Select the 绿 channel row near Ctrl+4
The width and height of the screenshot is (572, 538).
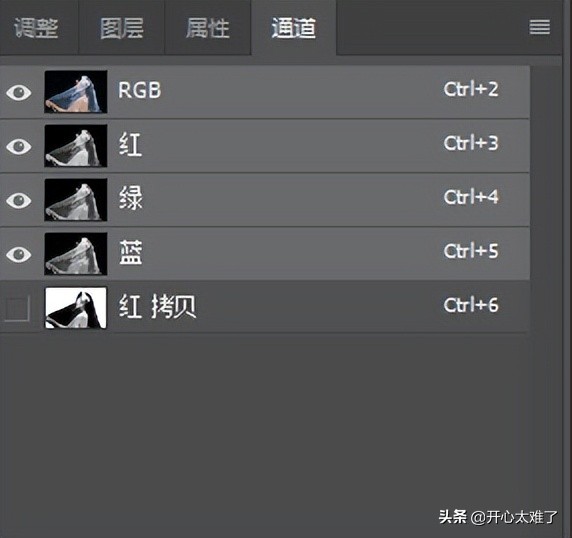265,200
